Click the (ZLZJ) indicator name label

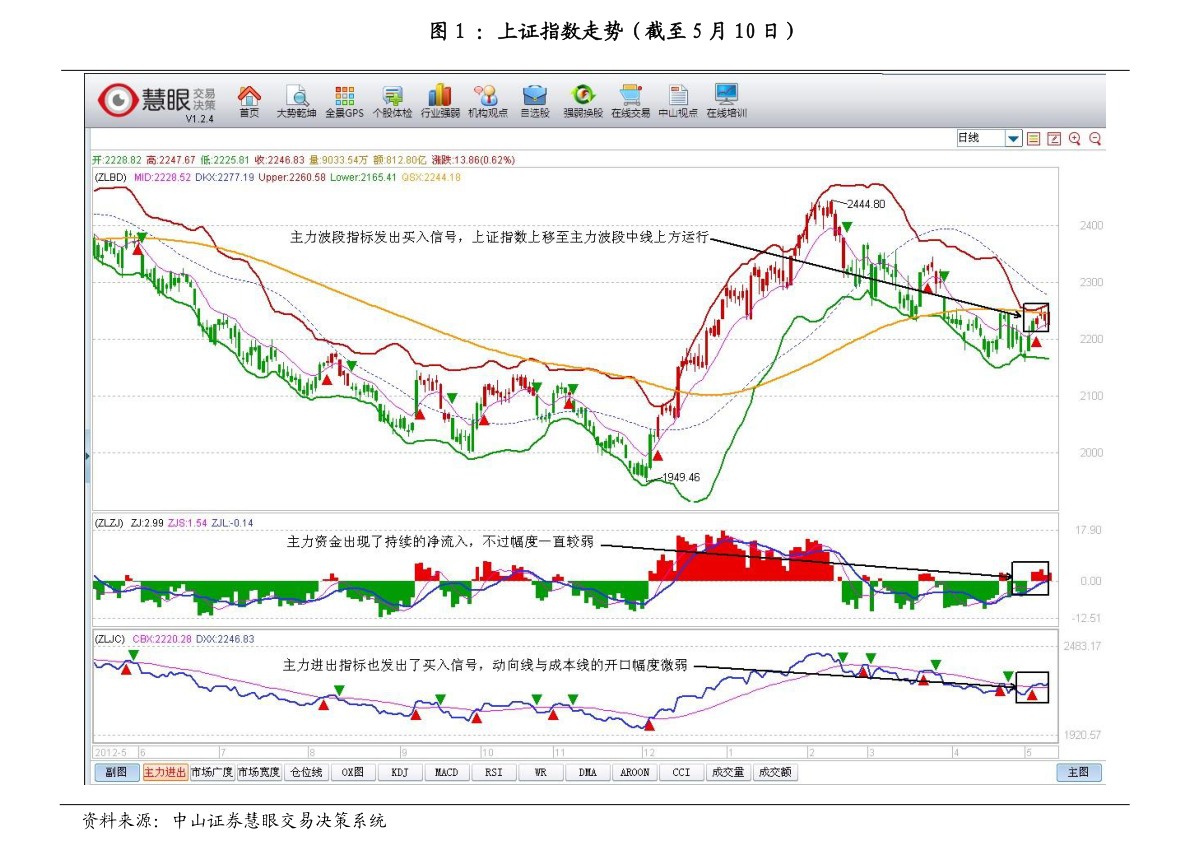pos(109,523)
